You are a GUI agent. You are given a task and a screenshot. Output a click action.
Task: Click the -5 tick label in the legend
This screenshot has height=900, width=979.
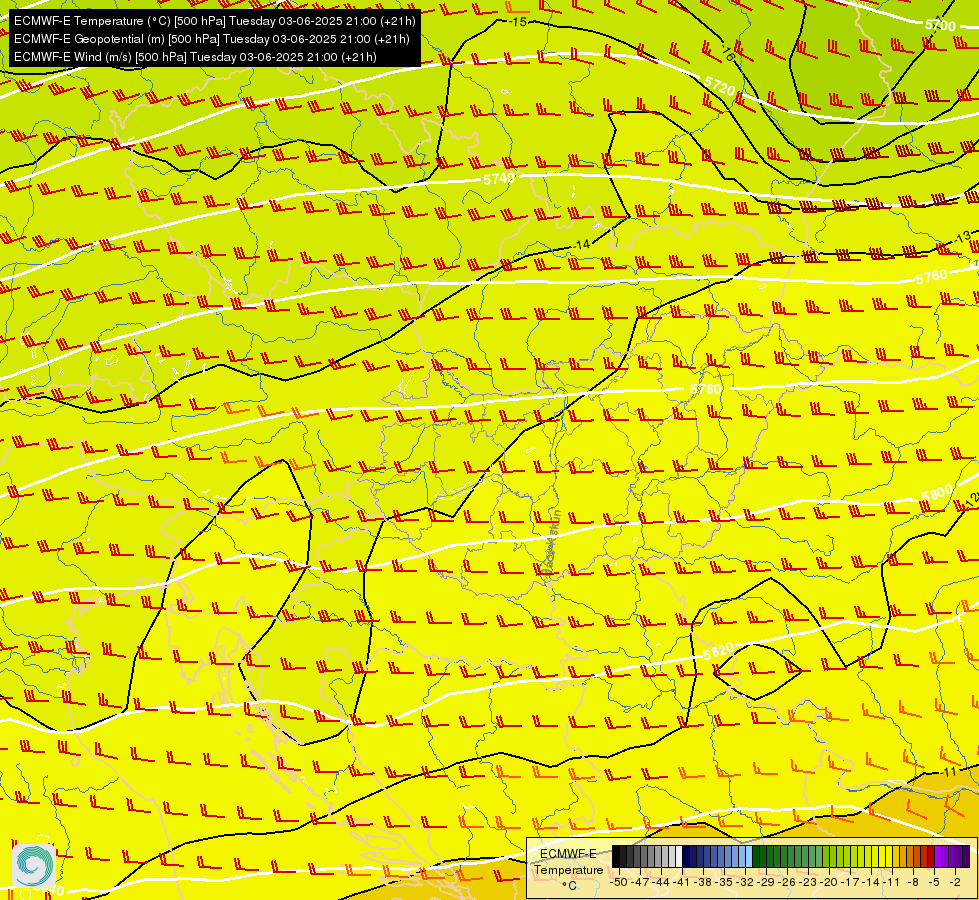coord(934,882)
